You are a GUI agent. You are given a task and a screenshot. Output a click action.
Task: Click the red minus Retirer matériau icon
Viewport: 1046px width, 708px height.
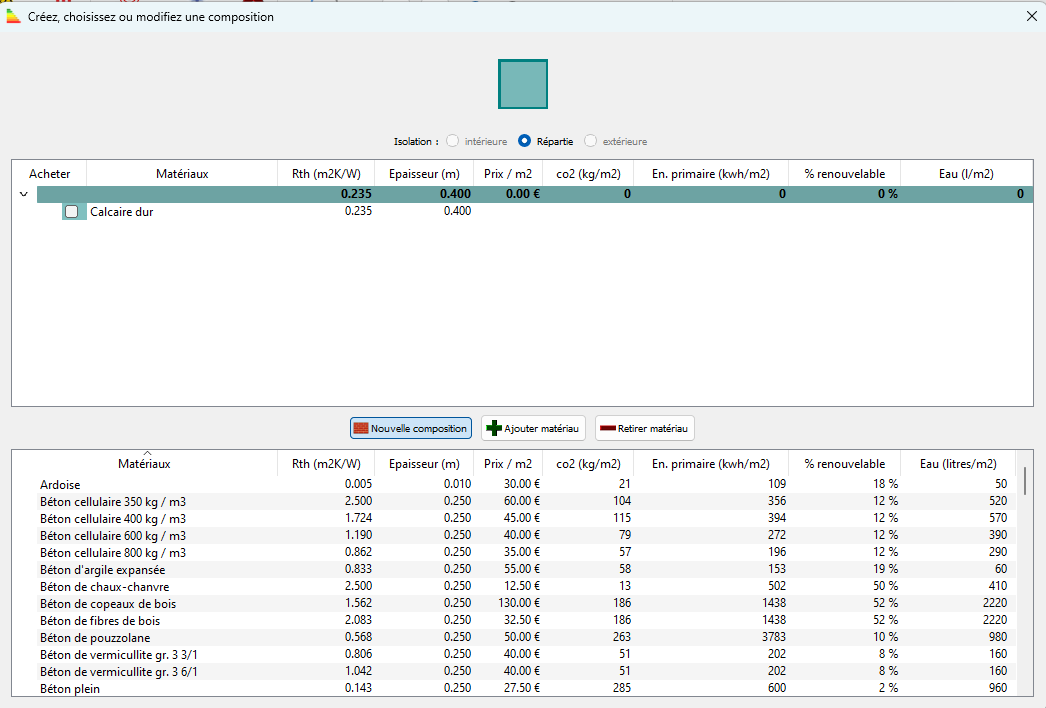(607, 429)
